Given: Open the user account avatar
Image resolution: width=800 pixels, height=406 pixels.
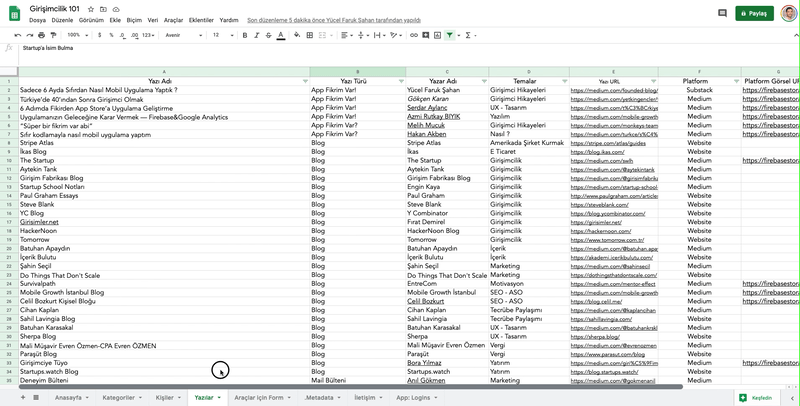Looking at the screenshot, I should 788,13.
